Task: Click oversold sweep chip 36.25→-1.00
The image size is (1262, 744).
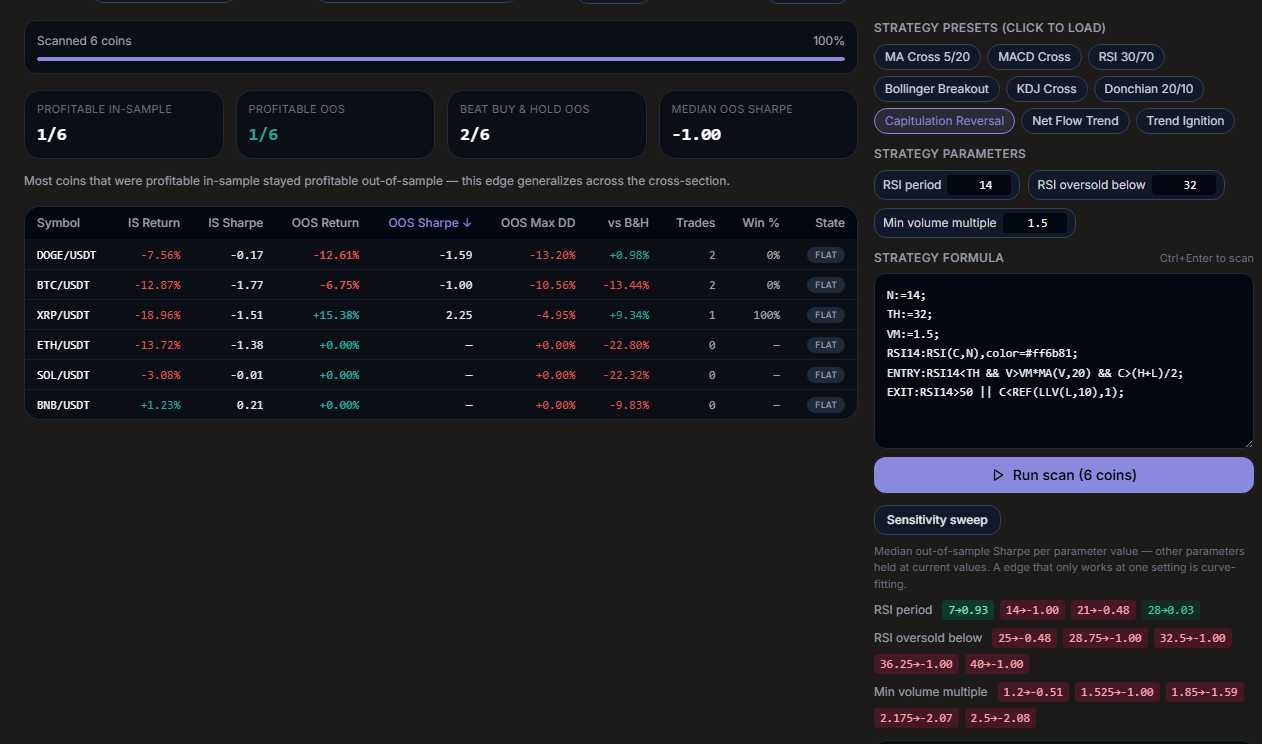Action: (x=917, y=664)
